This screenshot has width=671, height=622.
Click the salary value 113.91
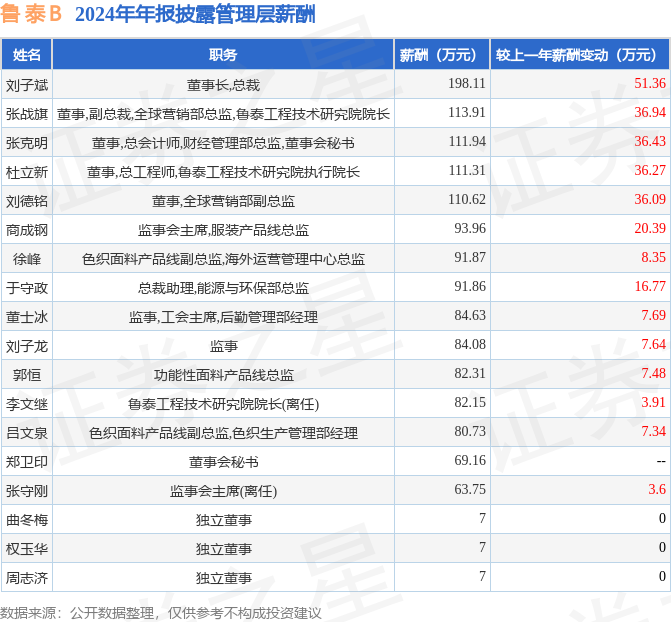click(467, 112)
